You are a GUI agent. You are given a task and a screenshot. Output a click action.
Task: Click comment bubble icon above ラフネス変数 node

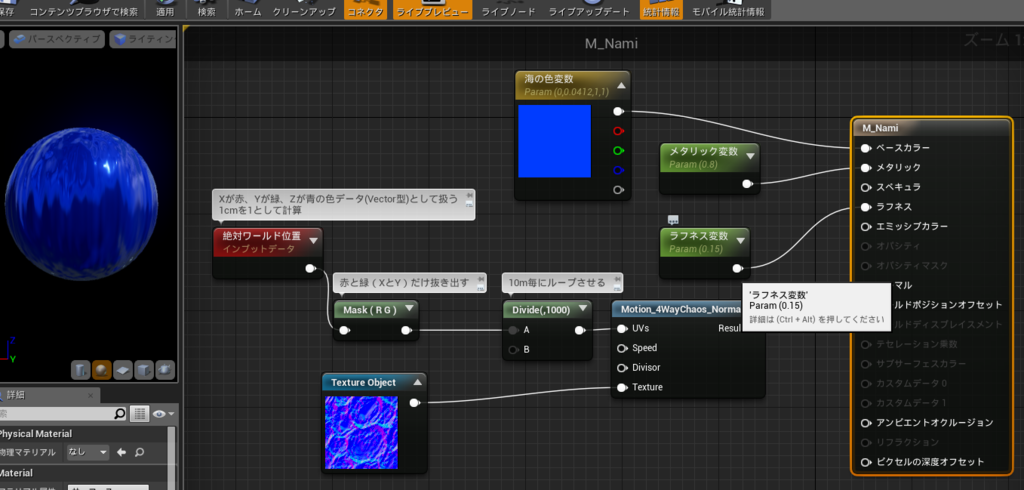[x=673, y=220]
